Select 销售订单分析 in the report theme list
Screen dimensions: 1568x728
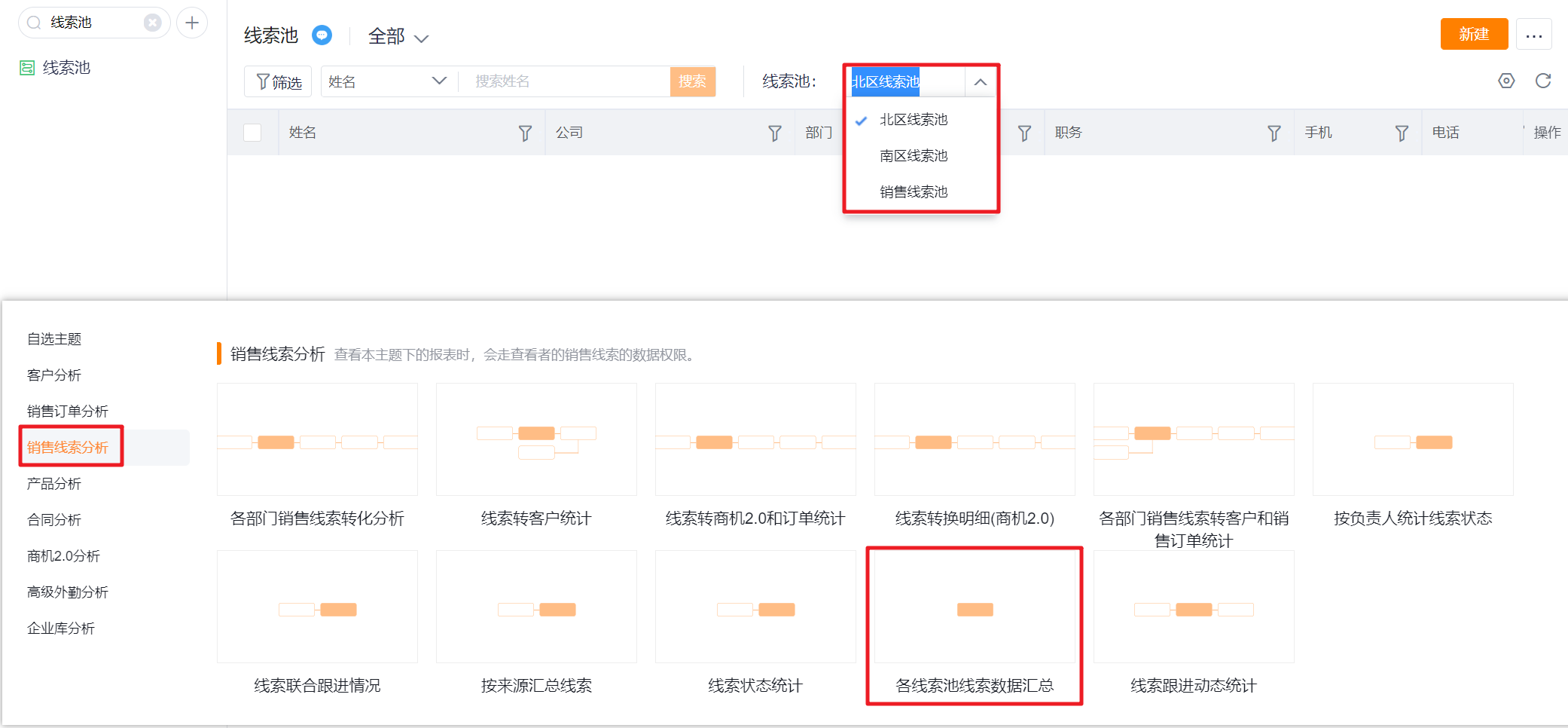point(68,411)
